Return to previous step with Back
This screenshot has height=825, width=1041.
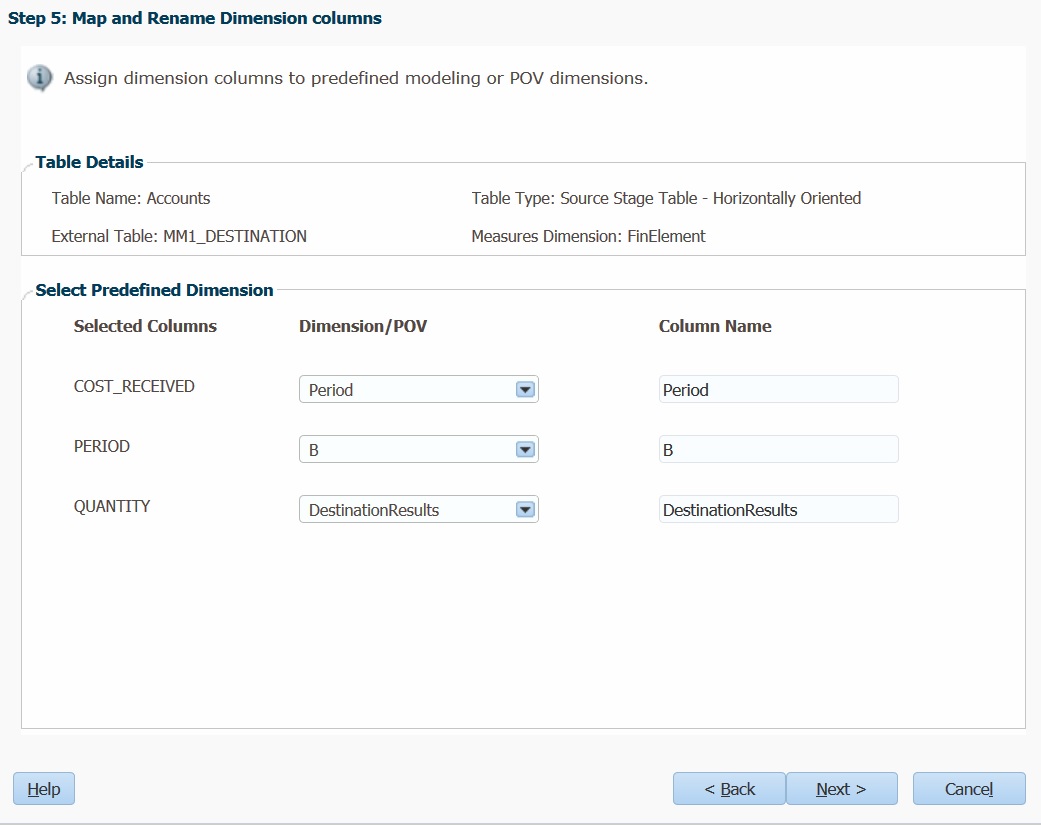coord(730,788)
